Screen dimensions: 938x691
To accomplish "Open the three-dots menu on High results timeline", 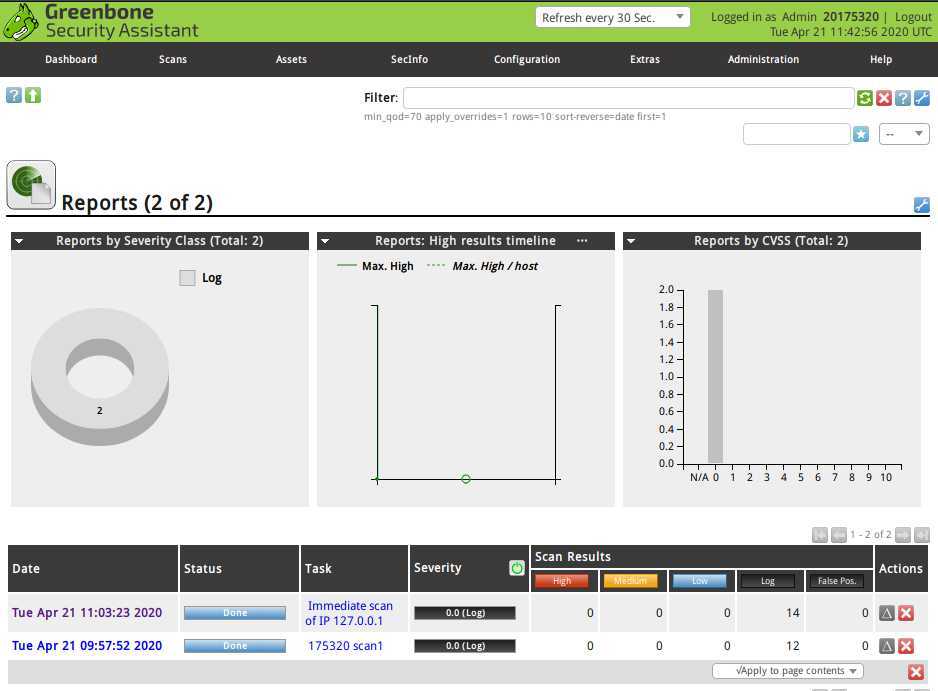I will [582, 241].
